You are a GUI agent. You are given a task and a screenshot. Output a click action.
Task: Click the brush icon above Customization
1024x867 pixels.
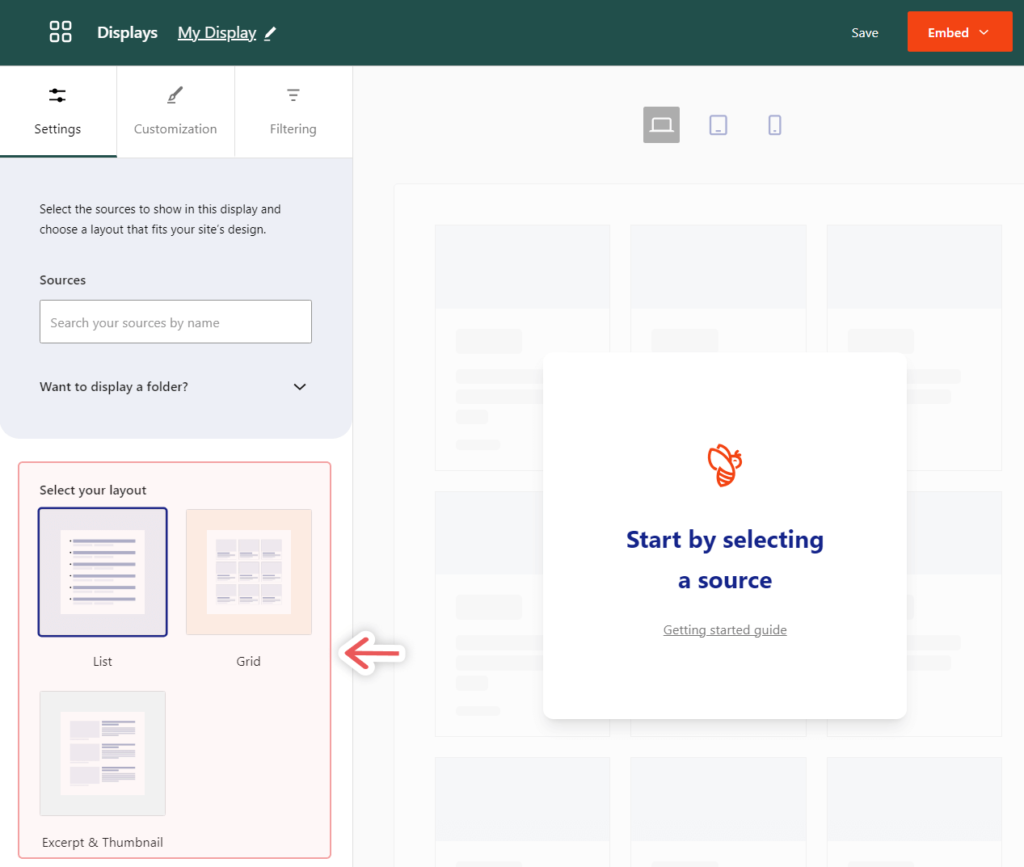[175, 94]
